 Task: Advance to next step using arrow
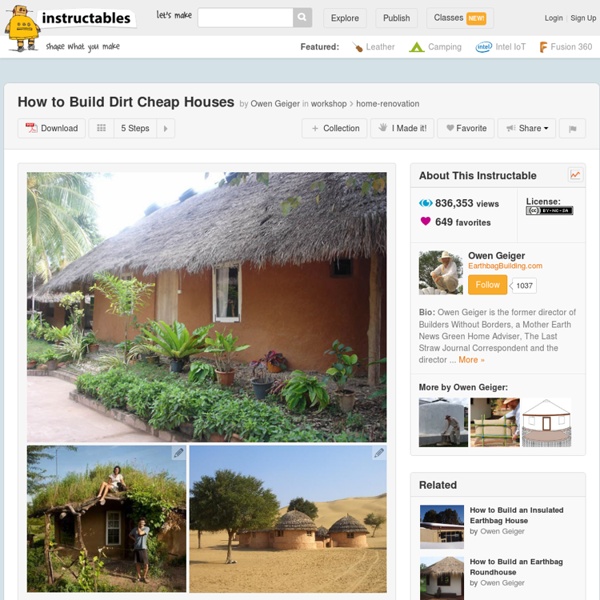pos(166,129)
